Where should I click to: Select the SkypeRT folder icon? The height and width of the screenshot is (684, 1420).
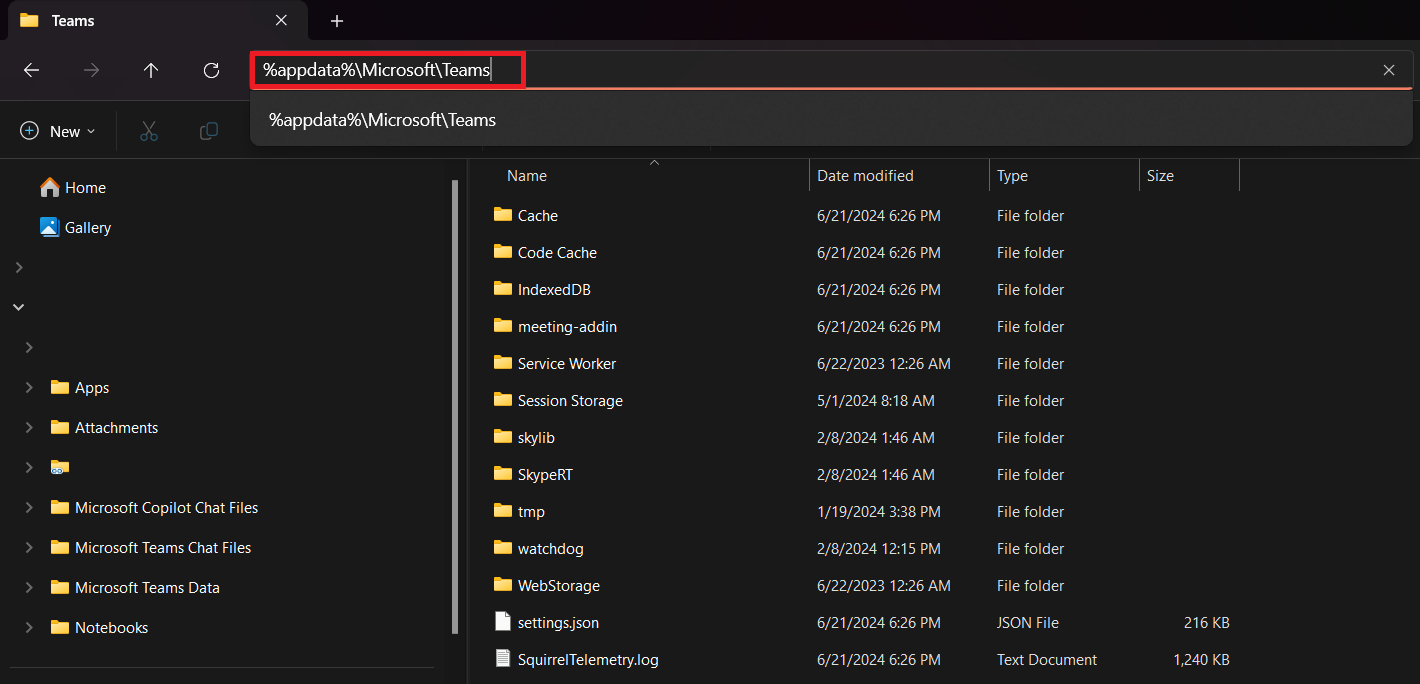[503, 474]
